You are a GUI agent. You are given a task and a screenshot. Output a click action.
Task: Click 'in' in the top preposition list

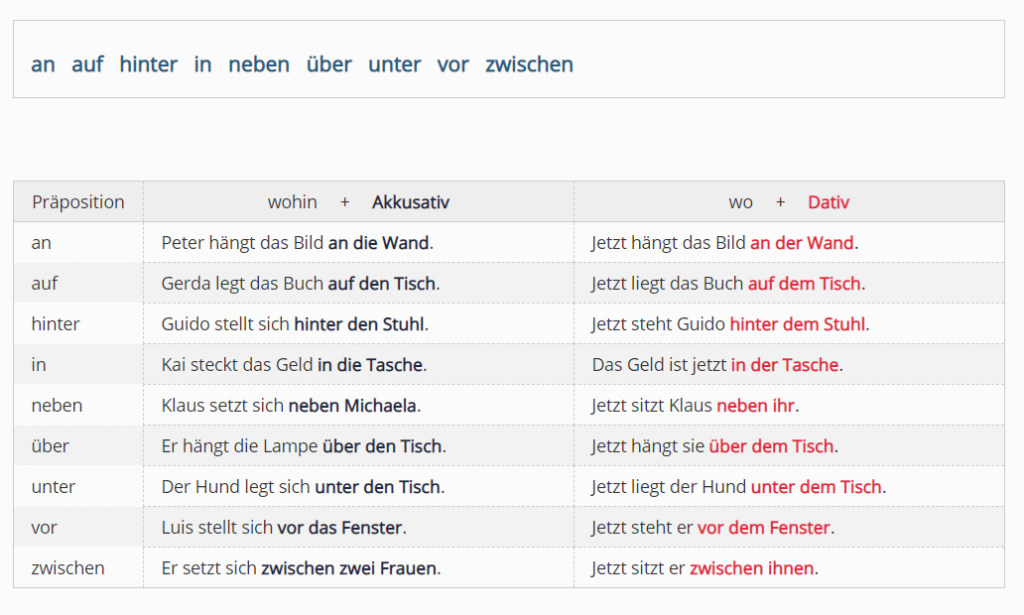coord(202,64)
